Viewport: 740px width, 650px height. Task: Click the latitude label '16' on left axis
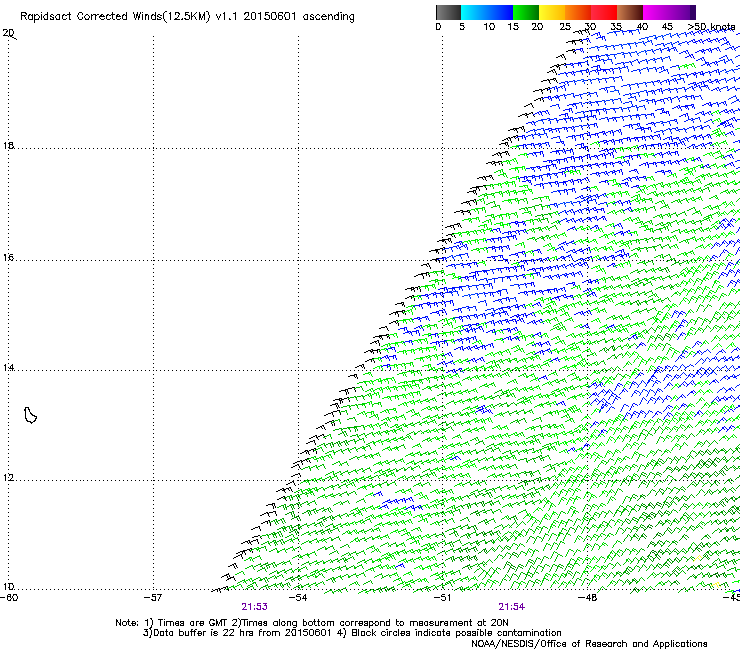coord(8,258)
